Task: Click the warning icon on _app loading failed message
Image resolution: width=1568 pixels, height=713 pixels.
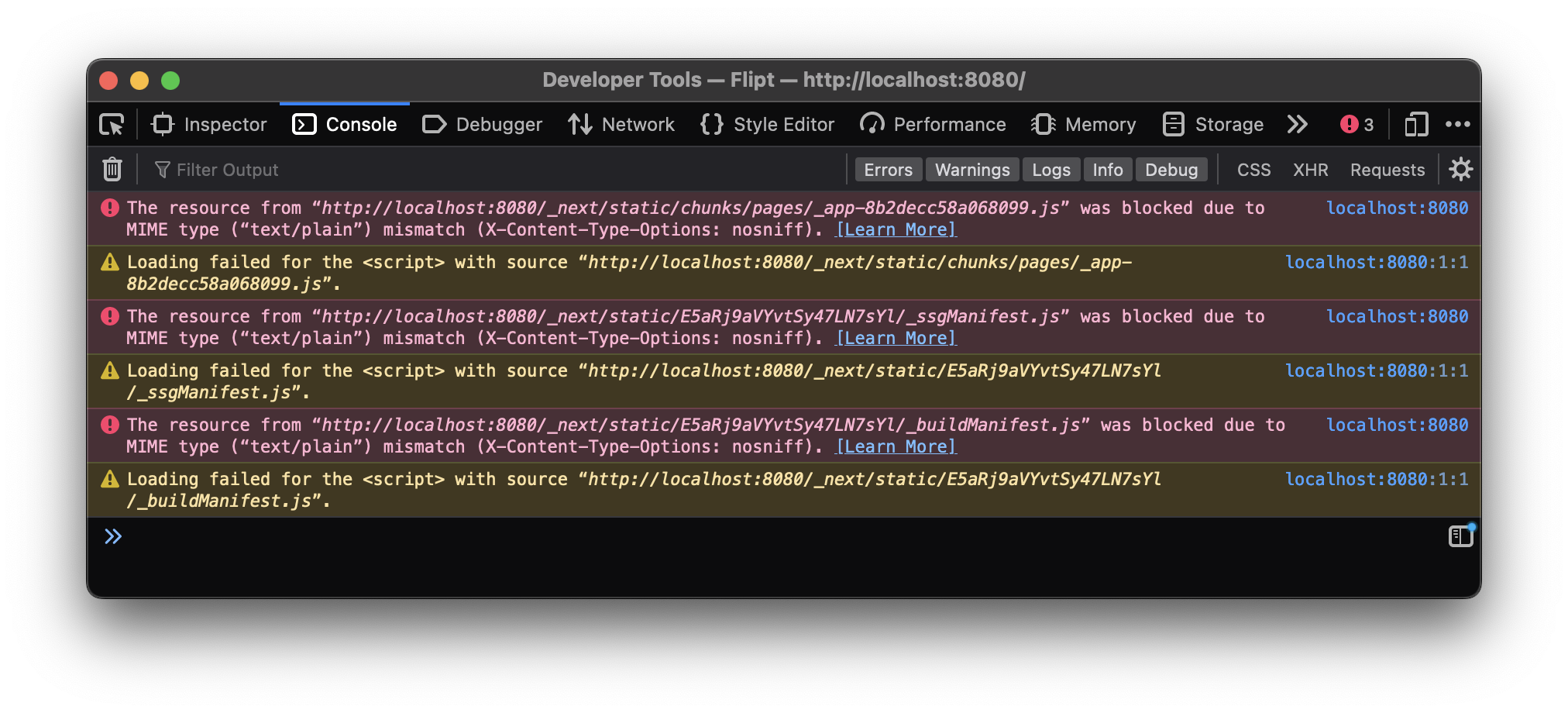Action: click(110, 262)
